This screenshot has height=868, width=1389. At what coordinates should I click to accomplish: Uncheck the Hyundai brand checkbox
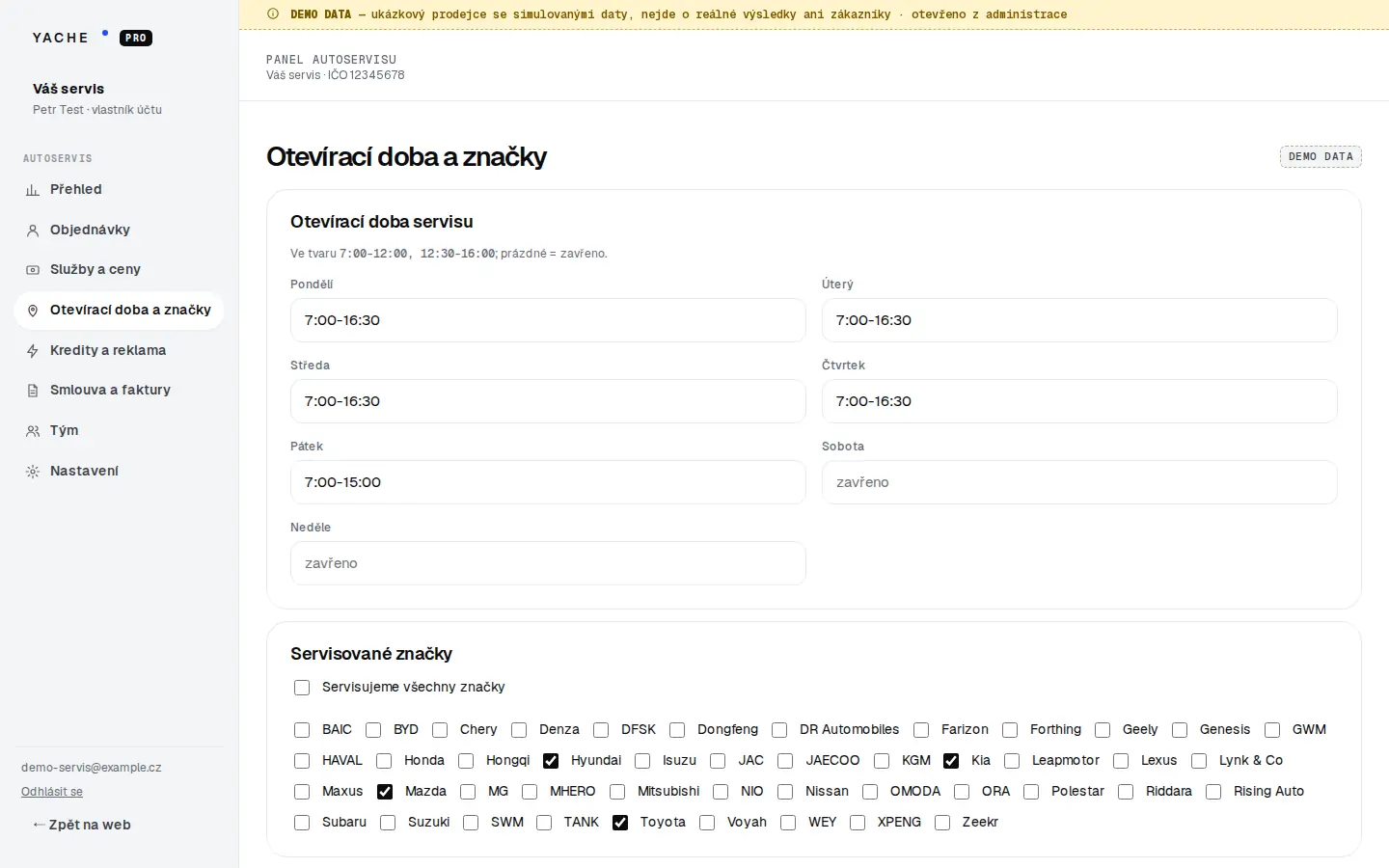coord(551,761)
